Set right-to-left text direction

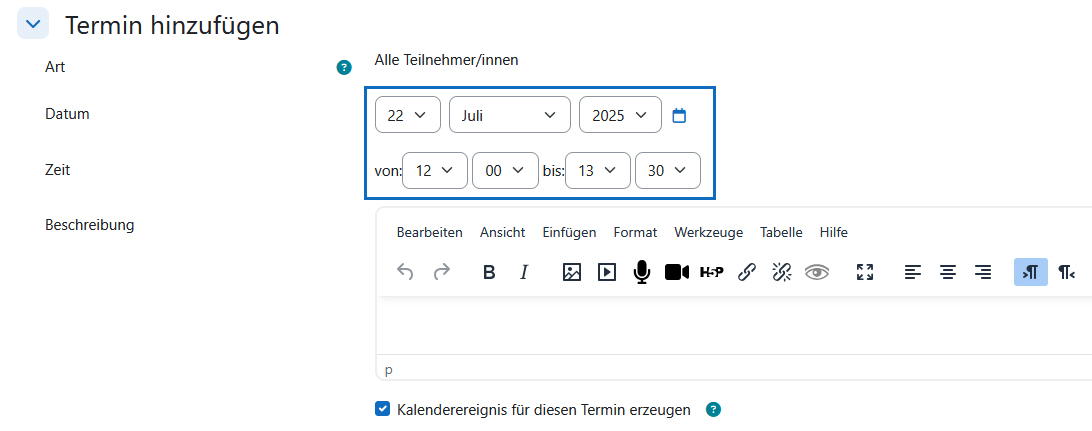[1066, 272]
